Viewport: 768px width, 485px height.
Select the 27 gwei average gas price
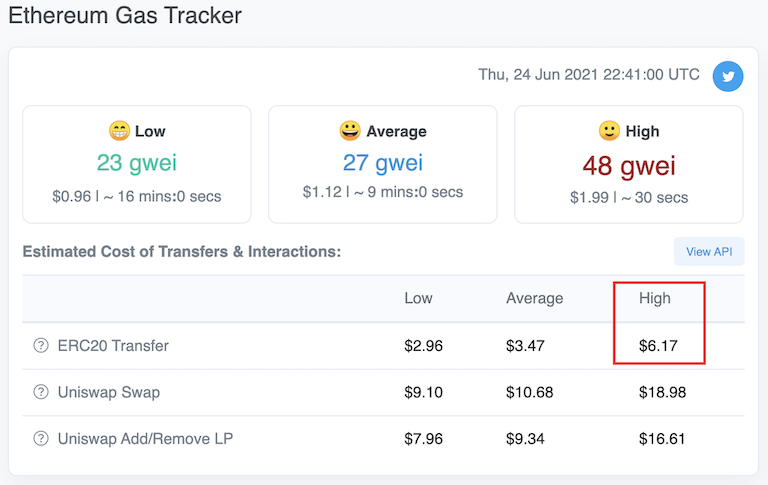pyautogui.click(x=383, y=163)
